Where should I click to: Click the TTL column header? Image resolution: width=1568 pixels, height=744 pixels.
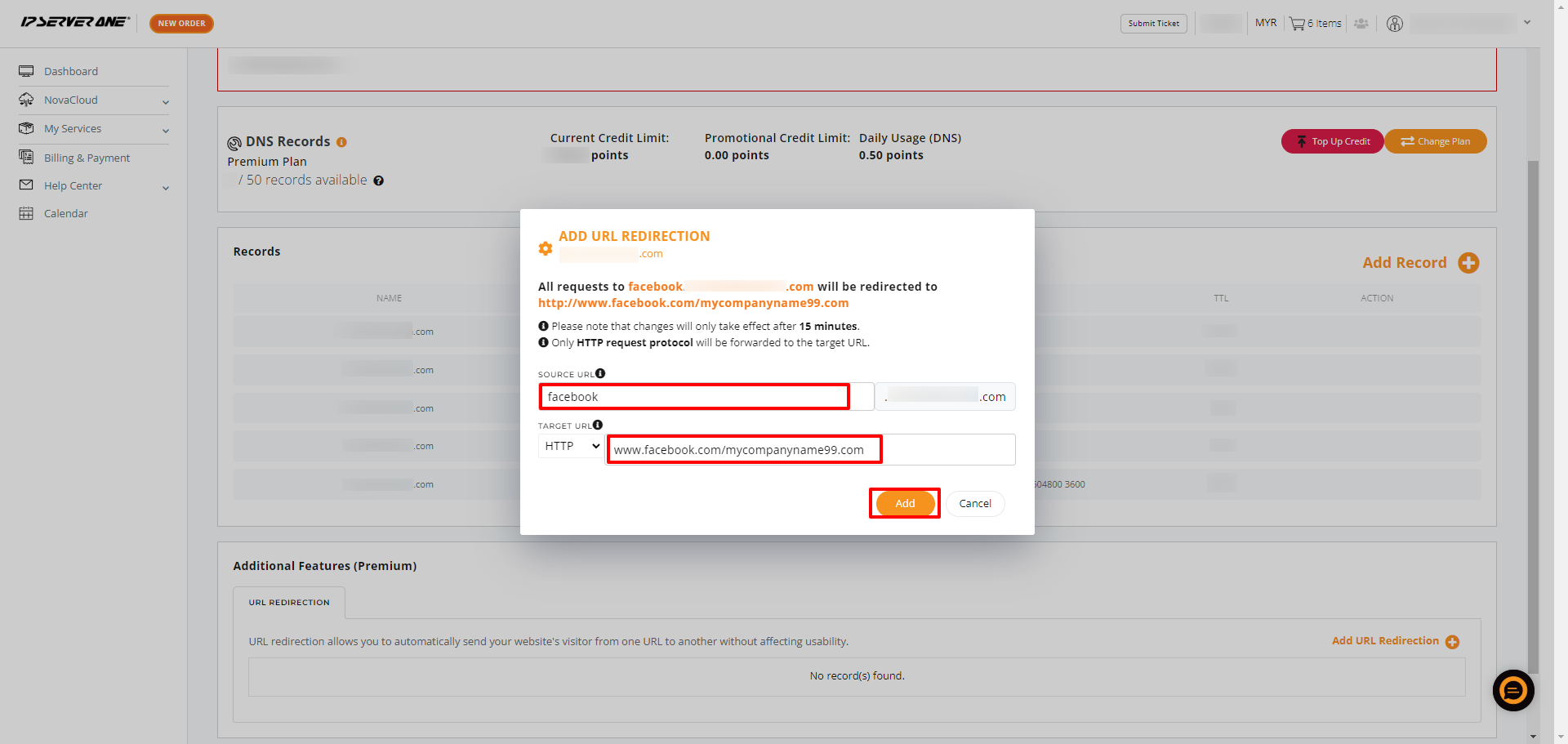point(1221,298)
